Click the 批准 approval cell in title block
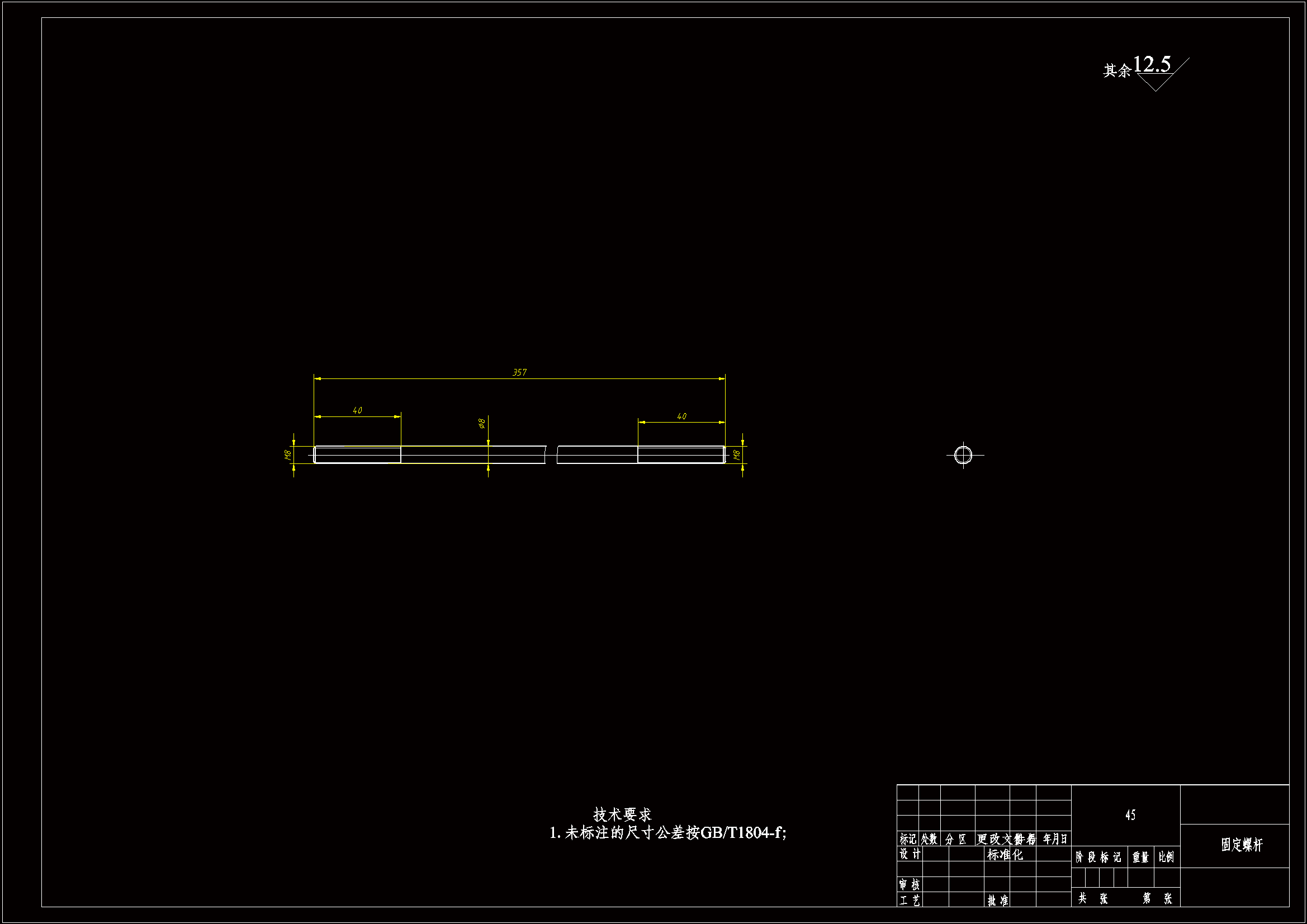 click(997, 900)
